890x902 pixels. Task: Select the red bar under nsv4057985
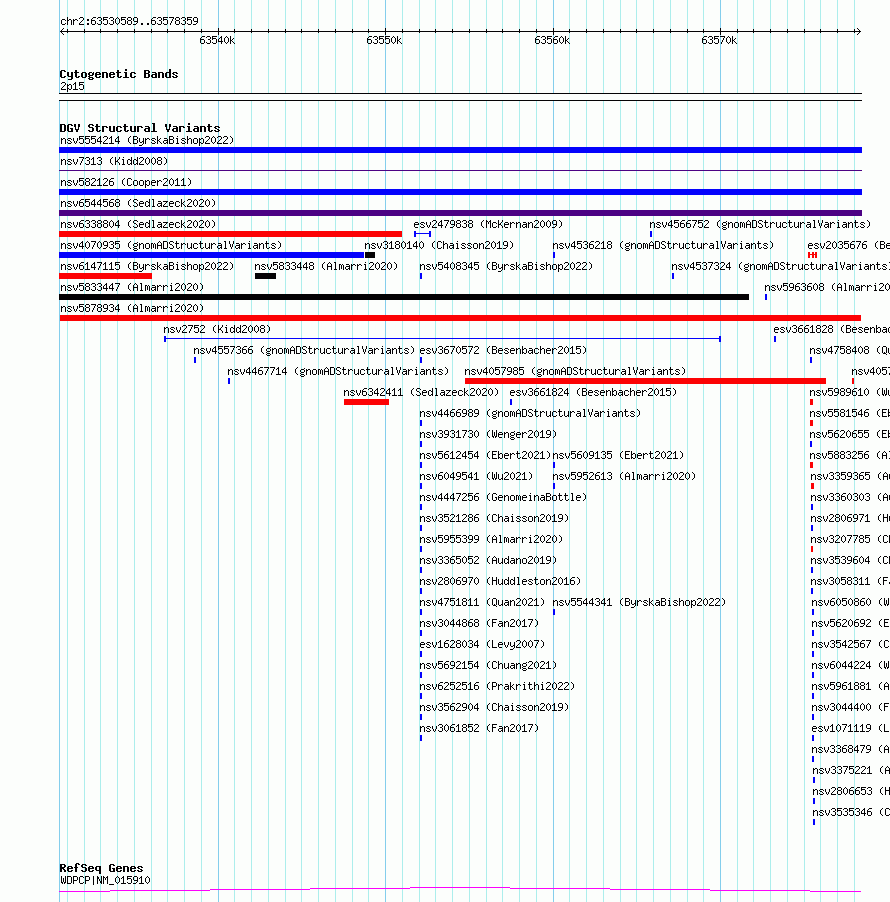(645, 381)
